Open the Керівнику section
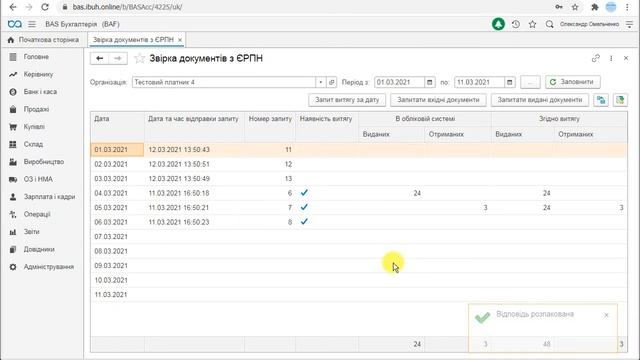 pyautogui.click(x=38, y=74)
